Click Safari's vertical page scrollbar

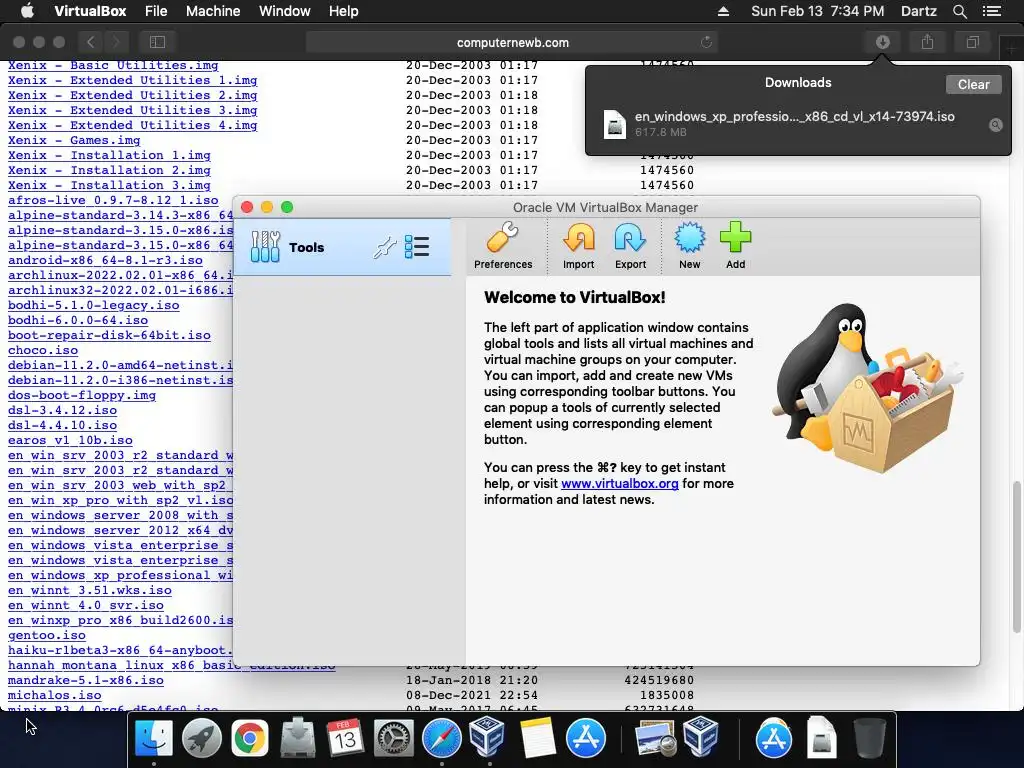pyautogui.click(x=1016, y=557)
